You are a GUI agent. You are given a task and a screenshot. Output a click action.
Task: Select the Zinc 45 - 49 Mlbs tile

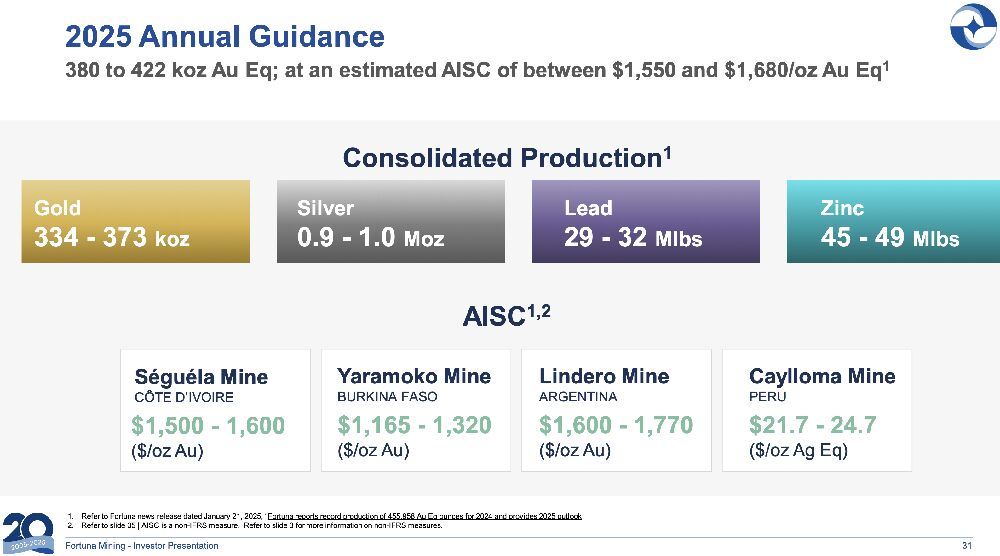tap(892, 222)
